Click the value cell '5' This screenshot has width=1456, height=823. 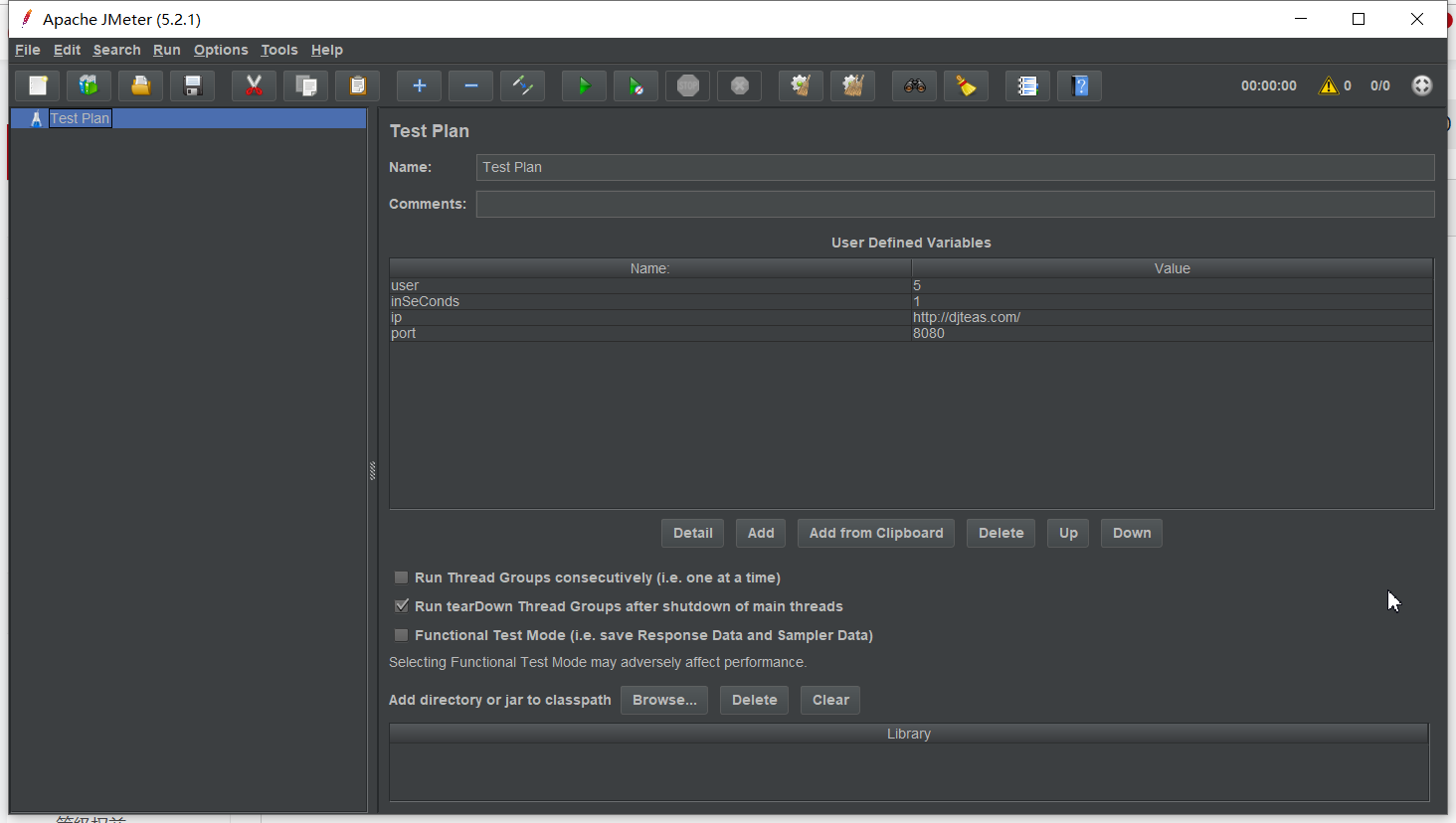point(1173,285)
